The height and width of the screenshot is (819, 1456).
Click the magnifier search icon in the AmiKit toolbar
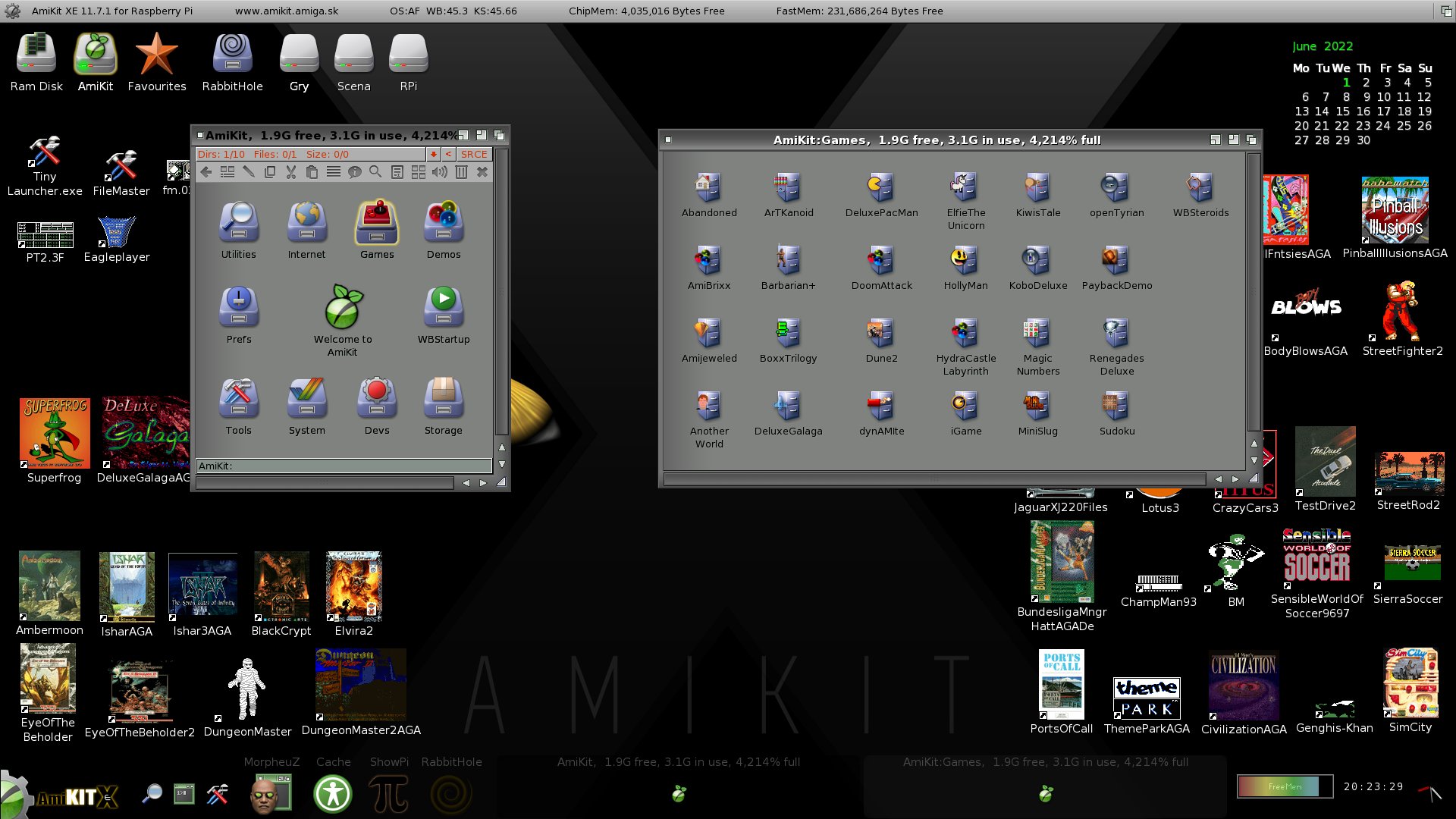point(375,172)
